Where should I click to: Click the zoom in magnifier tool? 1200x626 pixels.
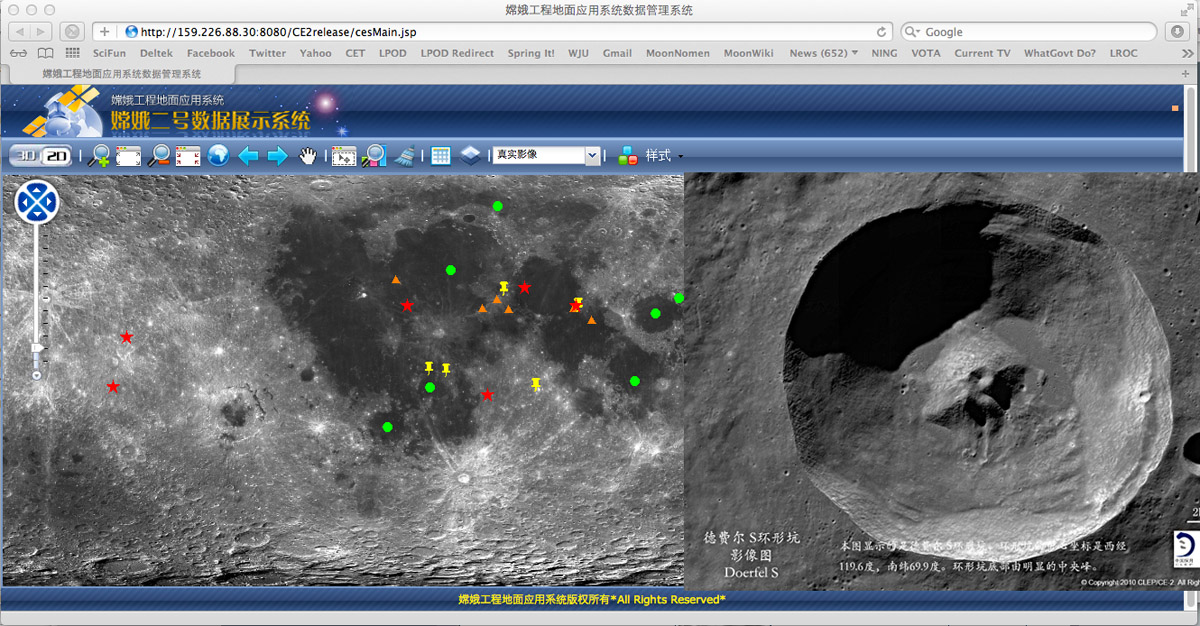pyautogui.click(x=99, y=155)
